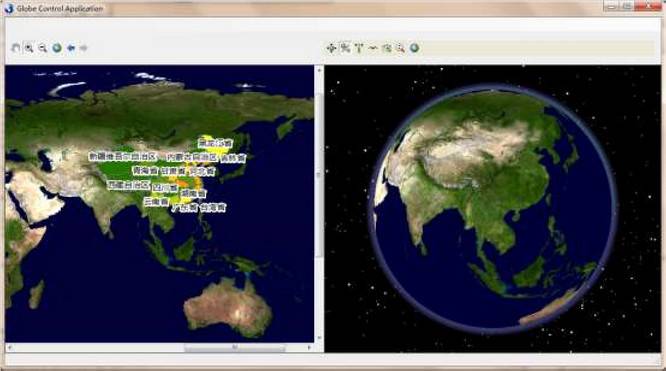Screen dimensions: 666x371
Task: Select the globe Navigate tool
Action: coord(331,48)
